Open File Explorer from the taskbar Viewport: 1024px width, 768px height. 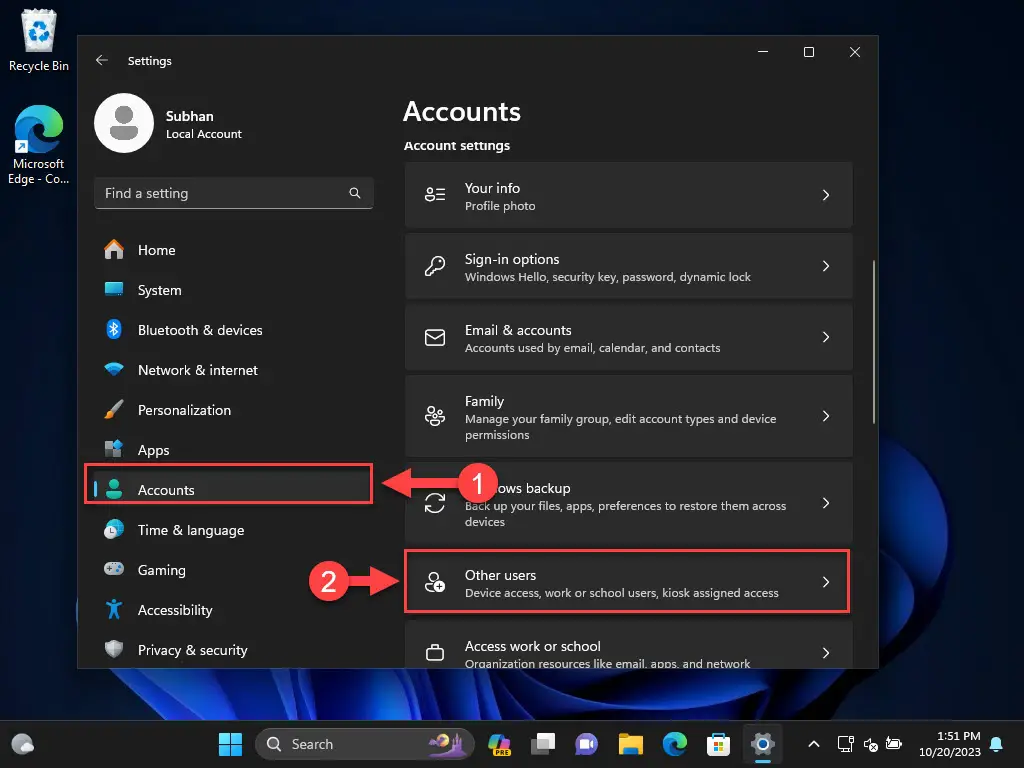[x=631, y=744]
